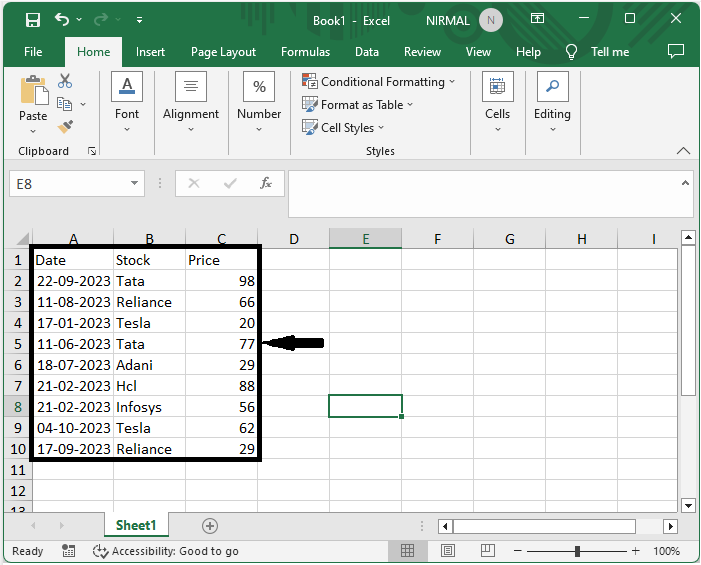
Task: Activate the Format Painter brush
Action: (x=65, y=127)
